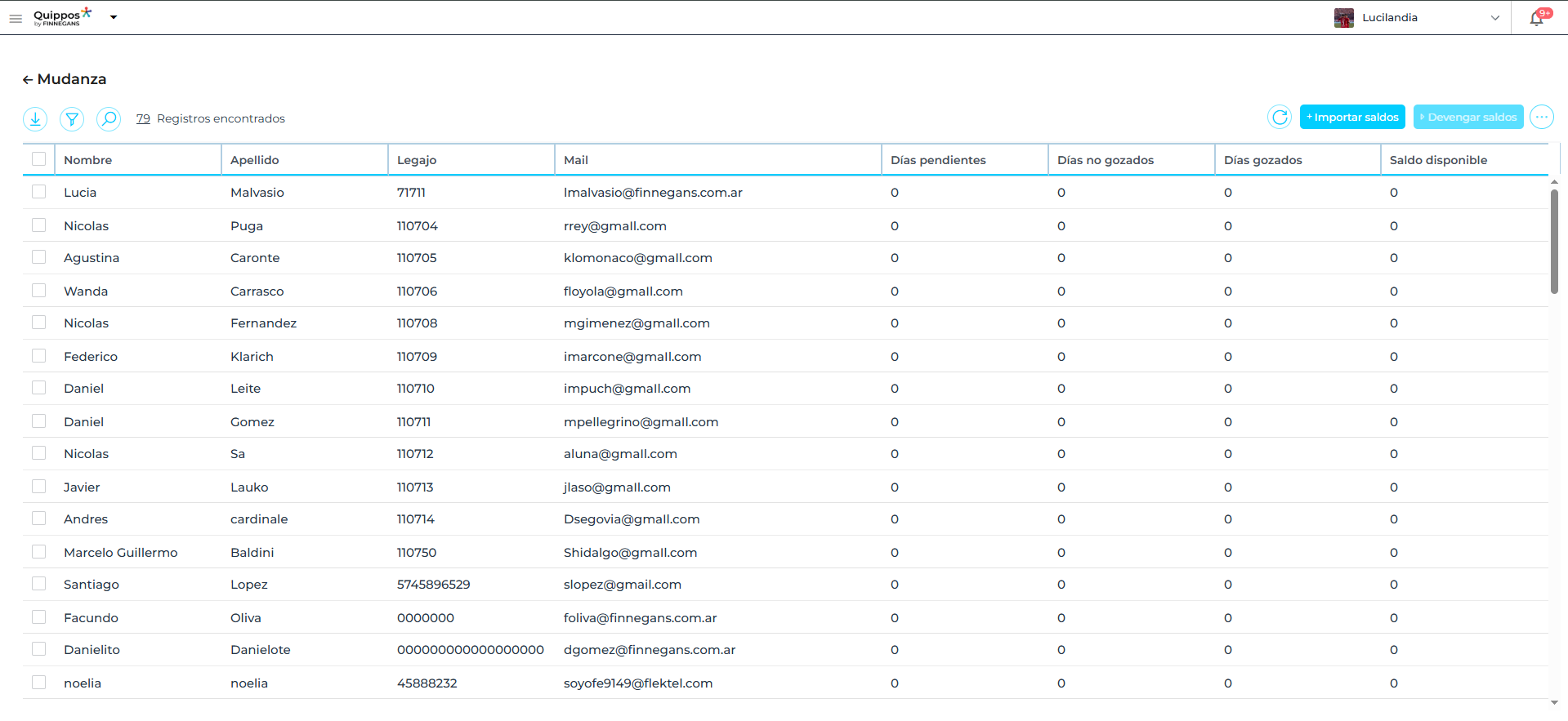Open the hamburger navigation menu

point(16,18)
